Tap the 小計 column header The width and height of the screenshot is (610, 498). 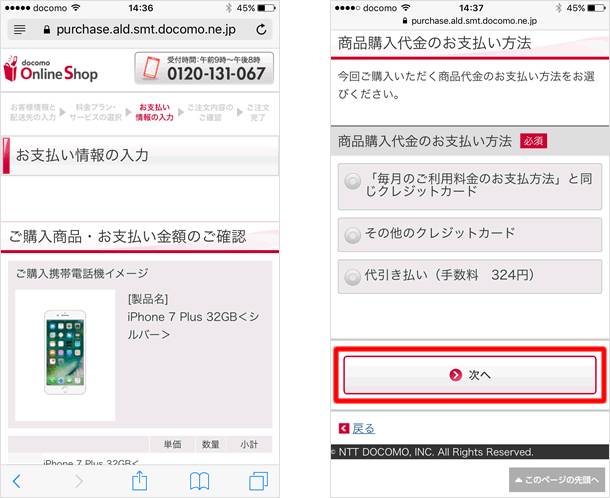pos(249,444)
